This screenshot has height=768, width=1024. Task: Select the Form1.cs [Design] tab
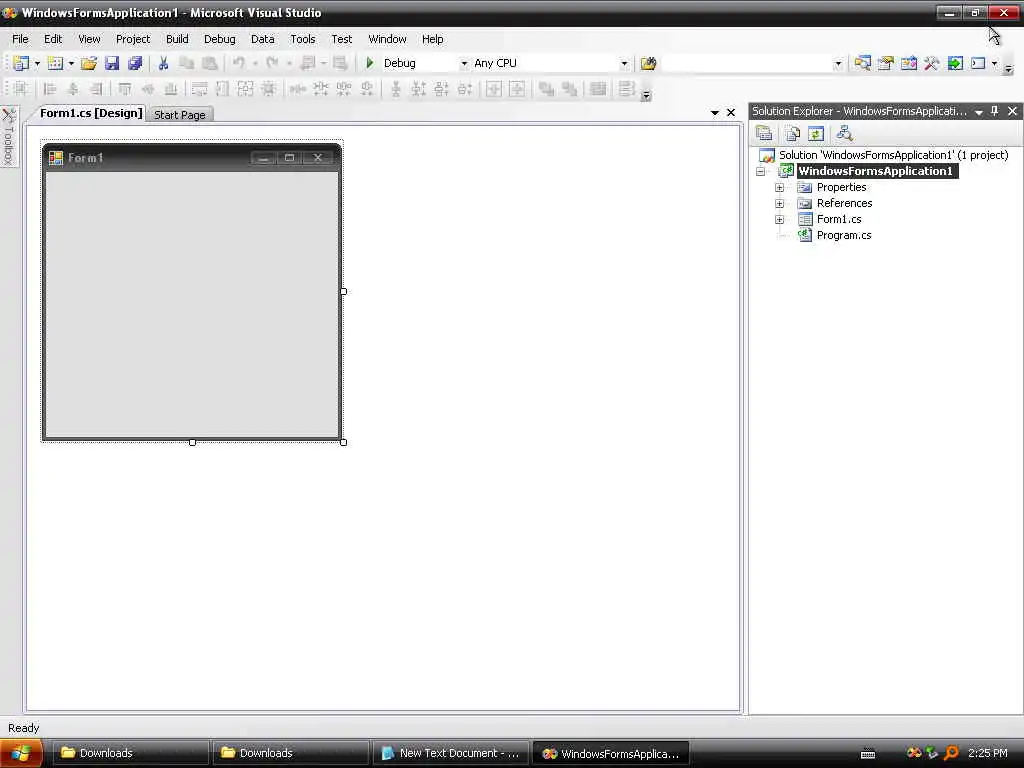point(91,113)
